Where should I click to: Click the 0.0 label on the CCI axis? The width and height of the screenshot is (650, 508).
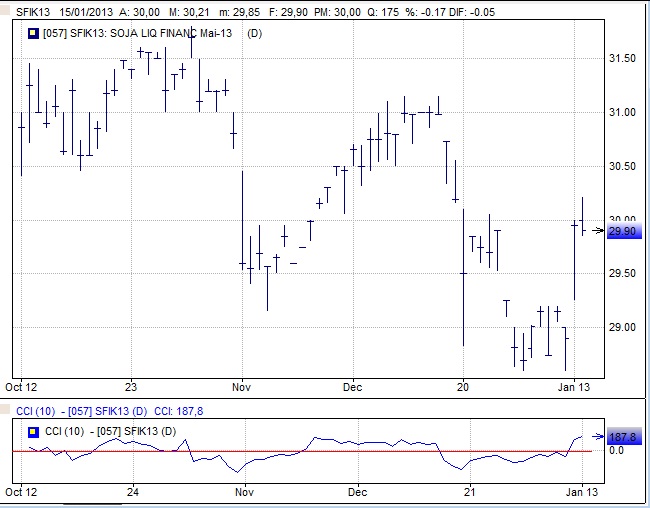tap(617, 451)
